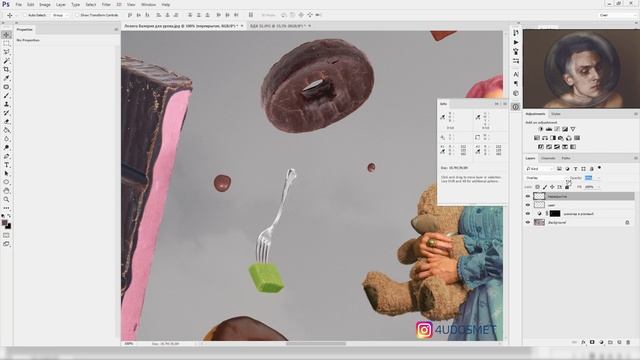Select the Clone Stamp tool
Viewport: 640px width, 360px height.
[x=6, y=104]
